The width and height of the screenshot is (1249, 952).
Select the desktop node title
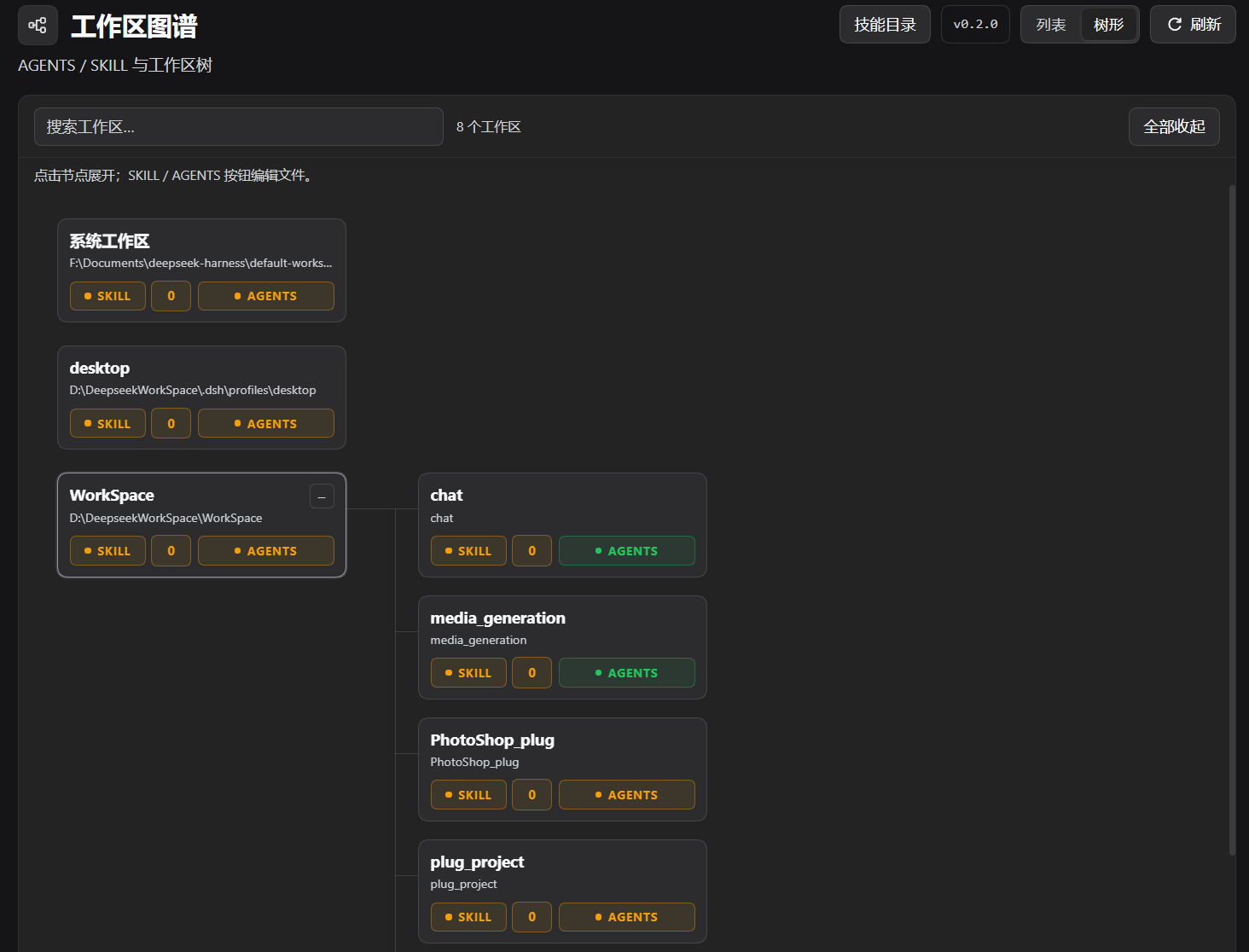100,369
